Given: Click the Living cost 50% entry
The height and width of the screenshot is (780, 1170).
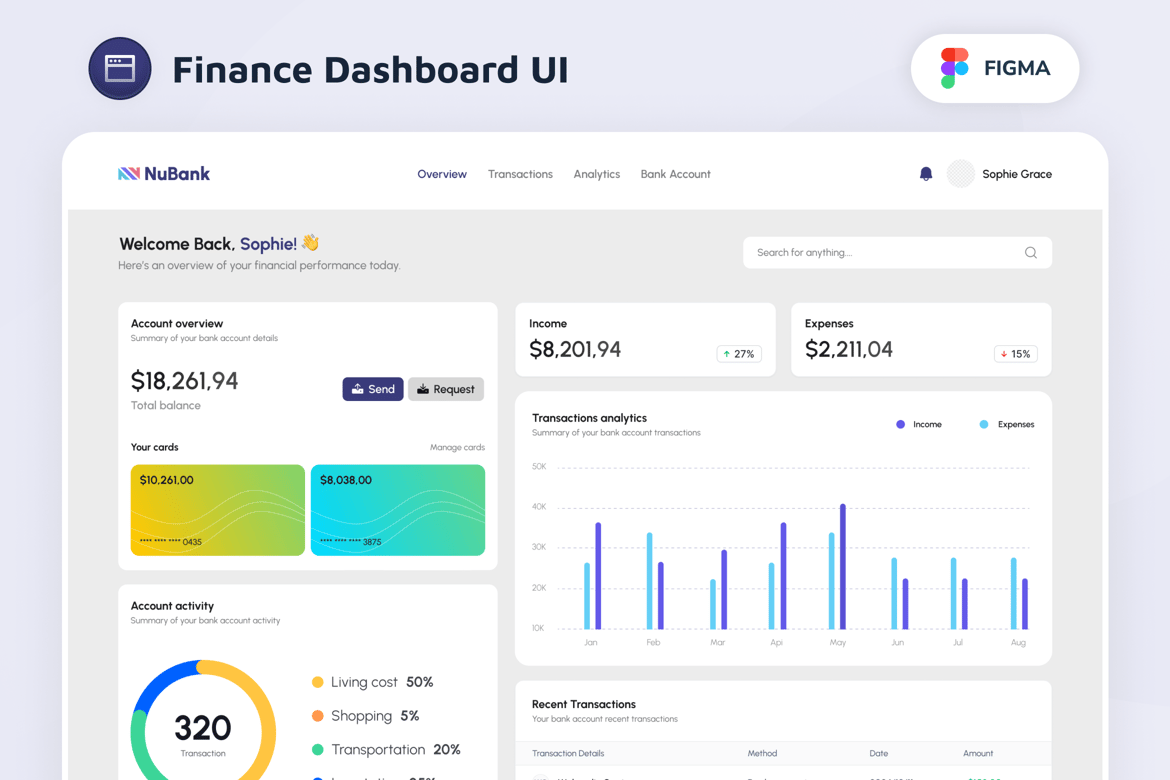Looking at the screenshot, I should pyautogui.click(x=372, y=682).
